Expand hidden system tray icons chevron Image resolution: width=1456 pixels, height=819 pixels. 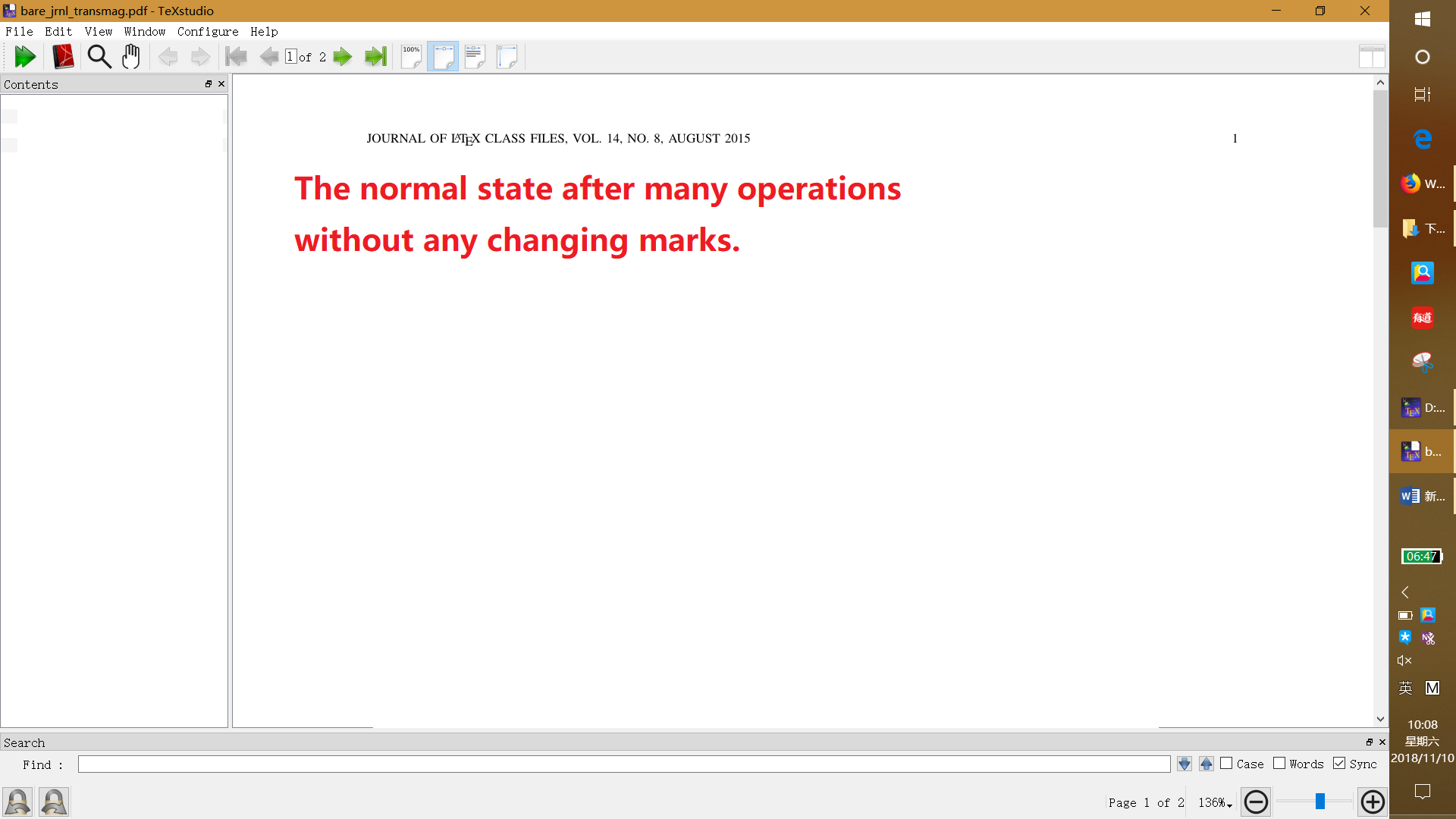(1405, 591)
